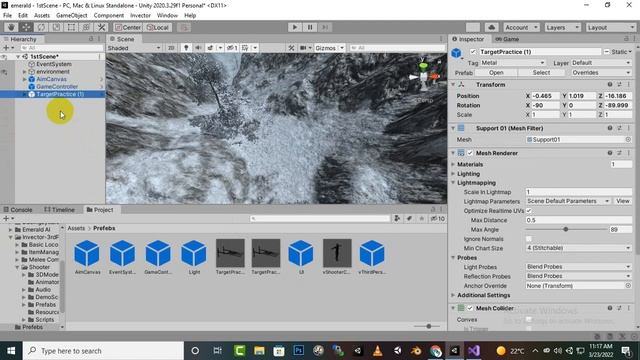Click the lightmap parameters View button
Screen dimensions: 640x360
click(x=623, y=201)
